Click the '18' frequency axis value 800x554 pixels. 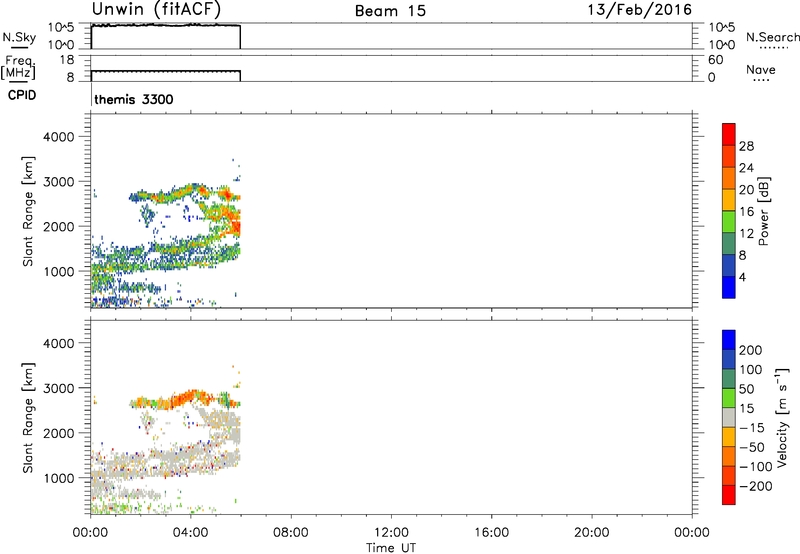pos(67,60)
